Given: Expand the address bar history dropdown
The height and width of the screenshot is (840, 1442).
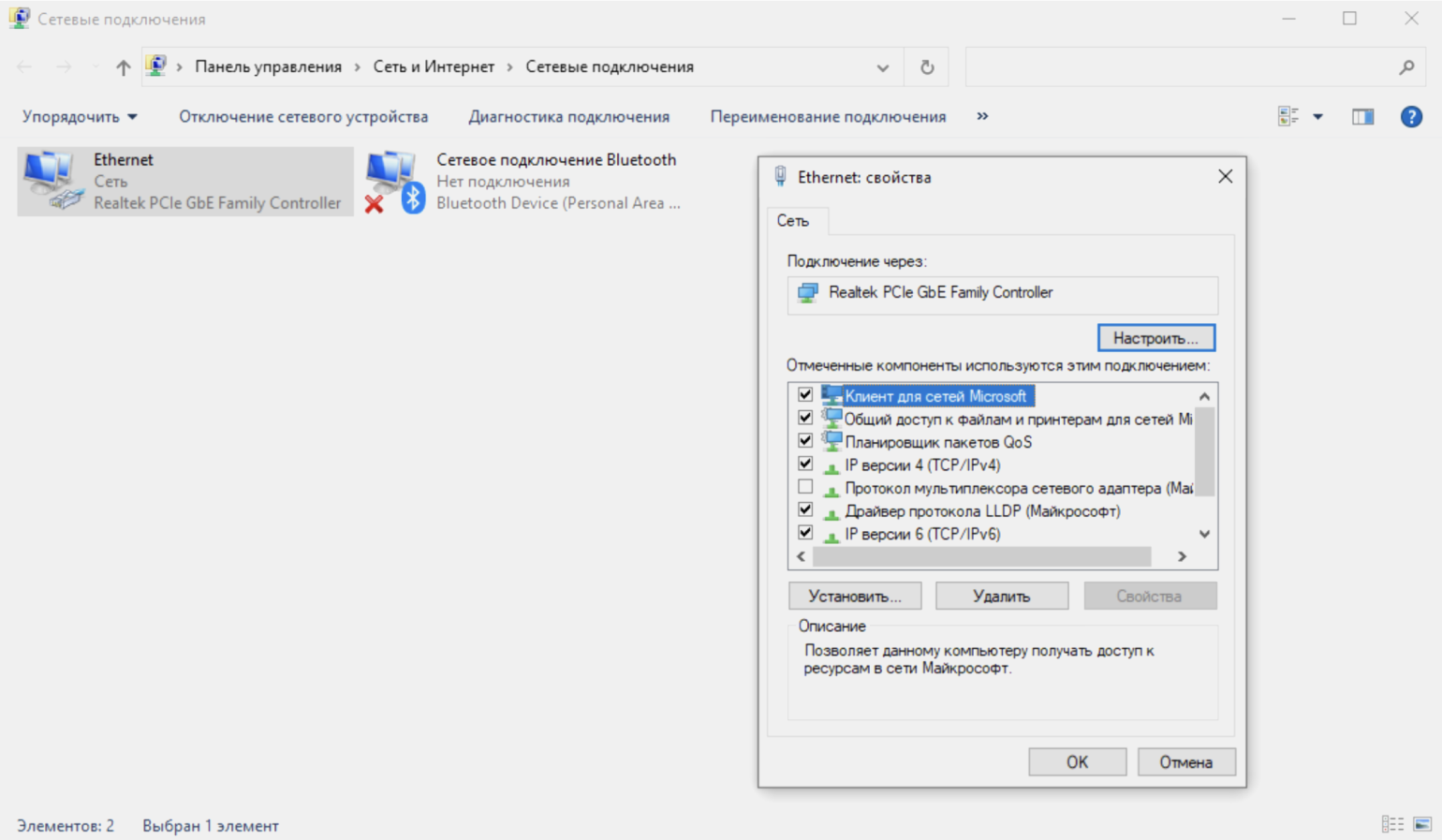Looking at the screenshot, I should pyautogui.click(x=882, y=67).
